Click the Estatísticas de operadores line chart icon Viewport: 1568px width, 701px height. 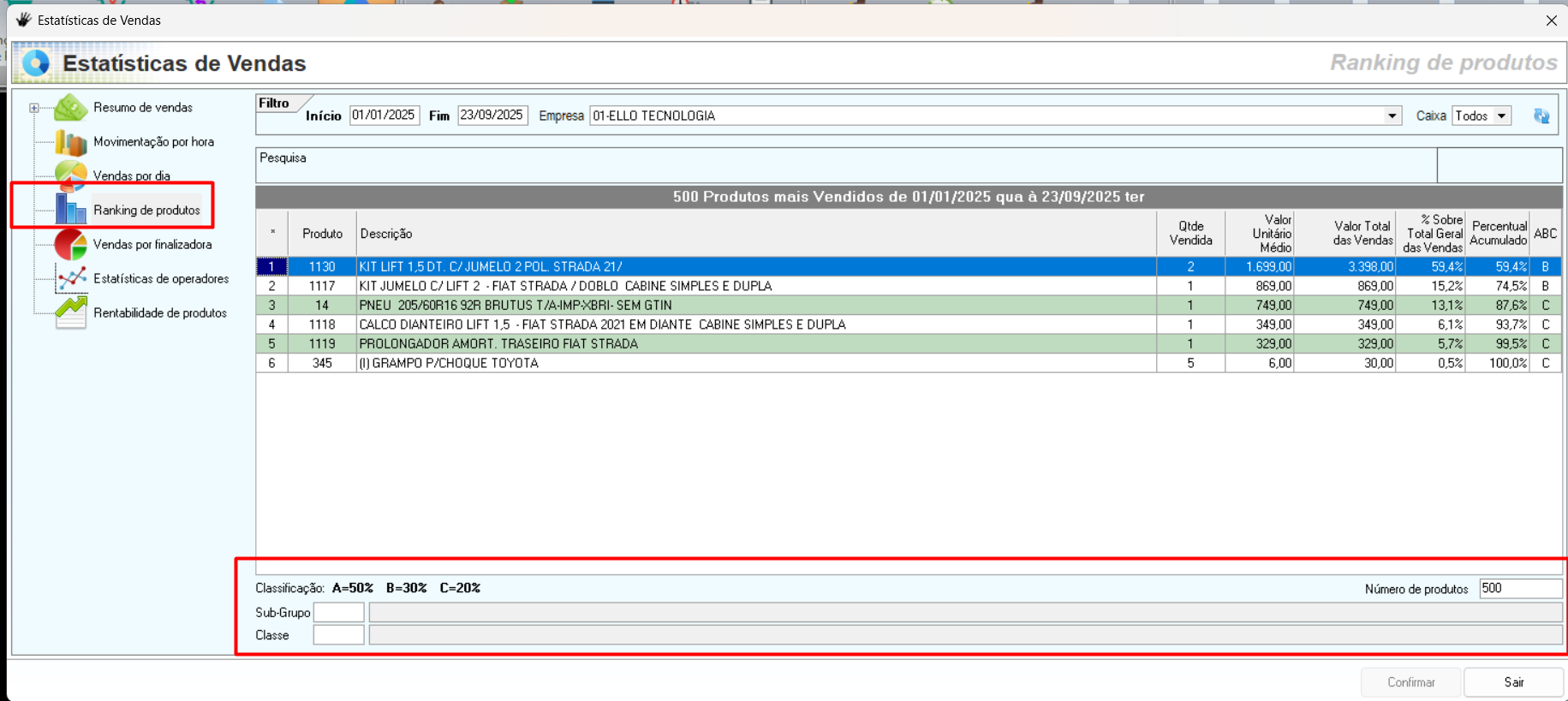[70, 279]
